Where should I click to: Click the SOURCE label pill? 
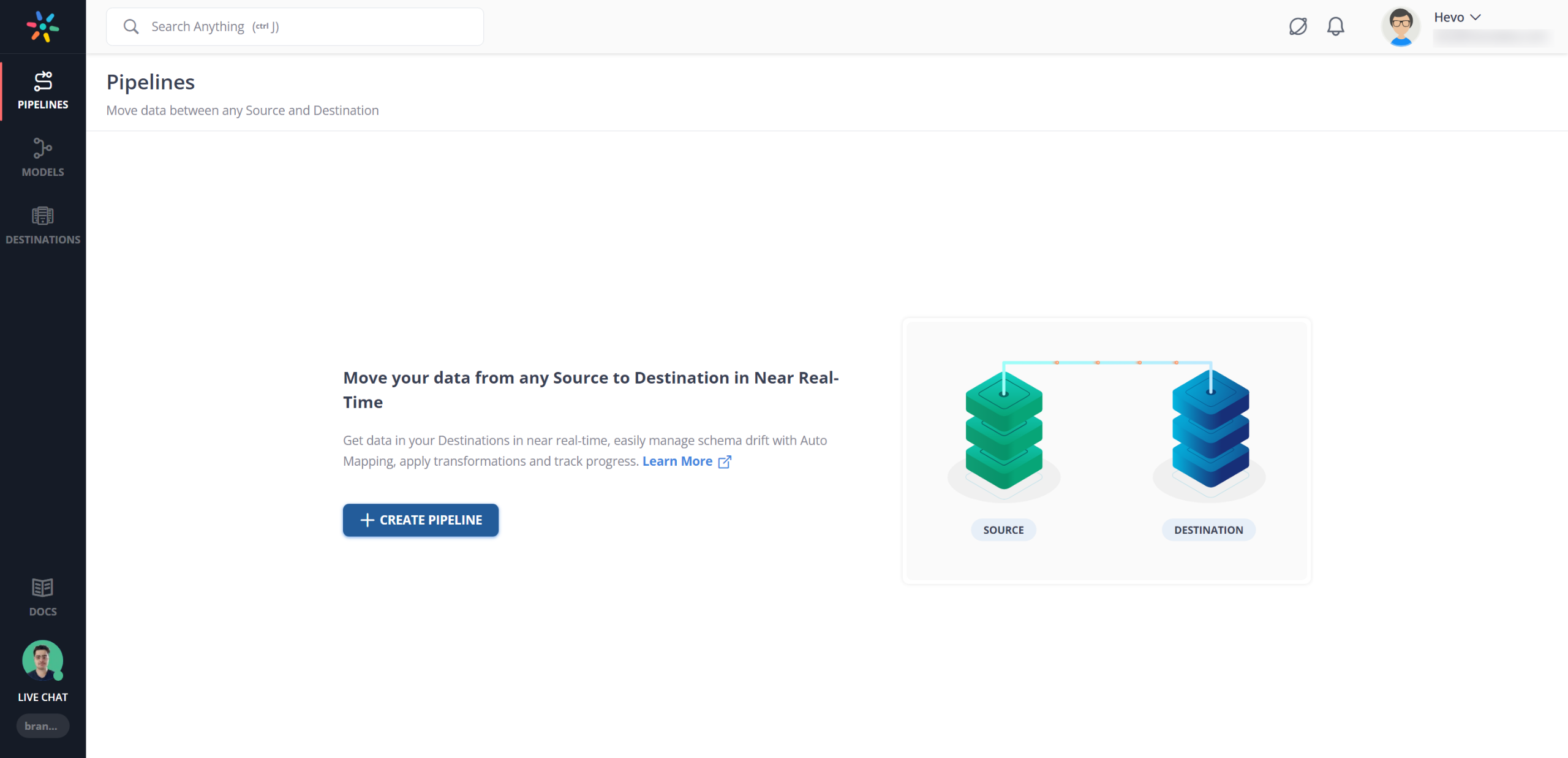[x=1003, y=529]
